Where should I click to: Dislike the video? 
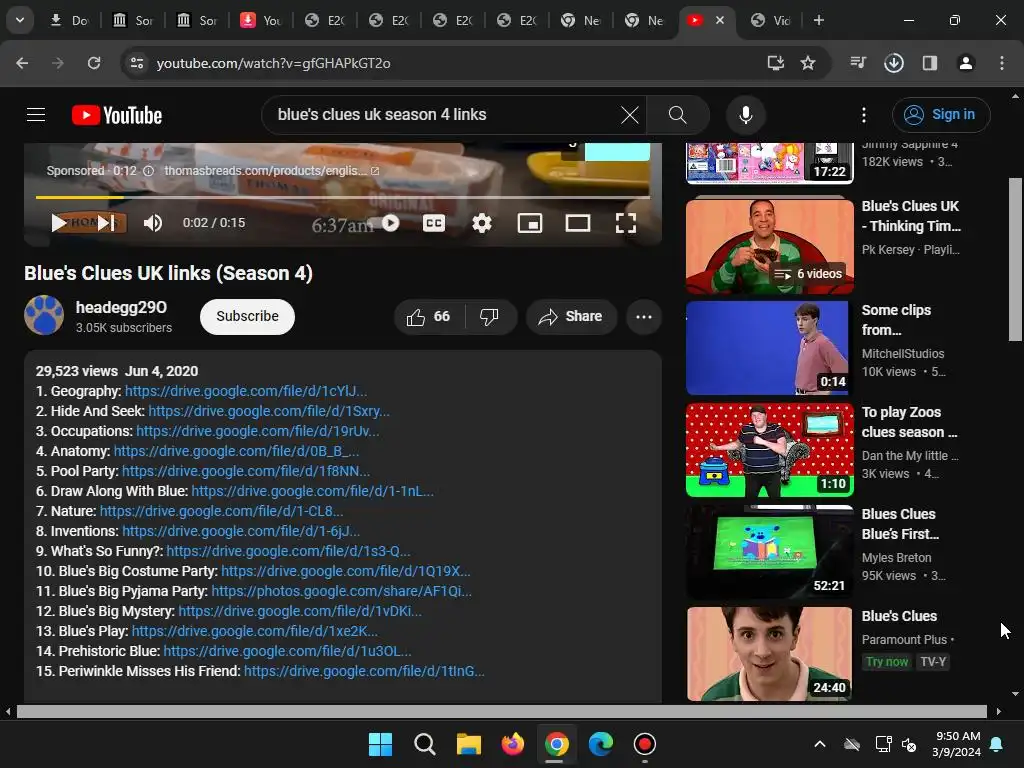point(490,317)
